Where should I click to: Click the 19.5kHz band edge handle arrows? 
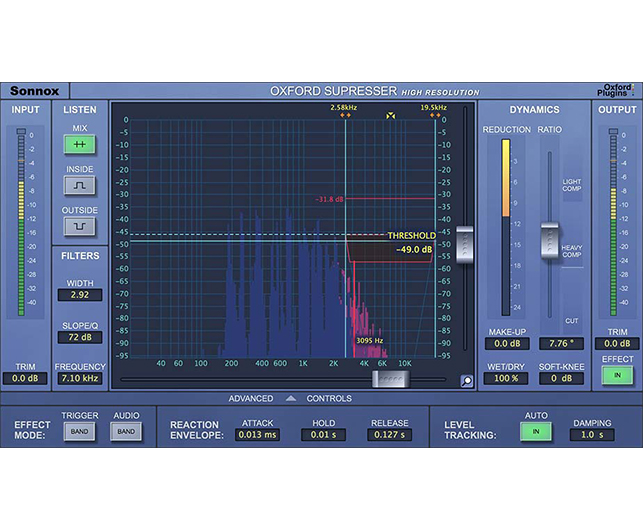coord(435,116)
